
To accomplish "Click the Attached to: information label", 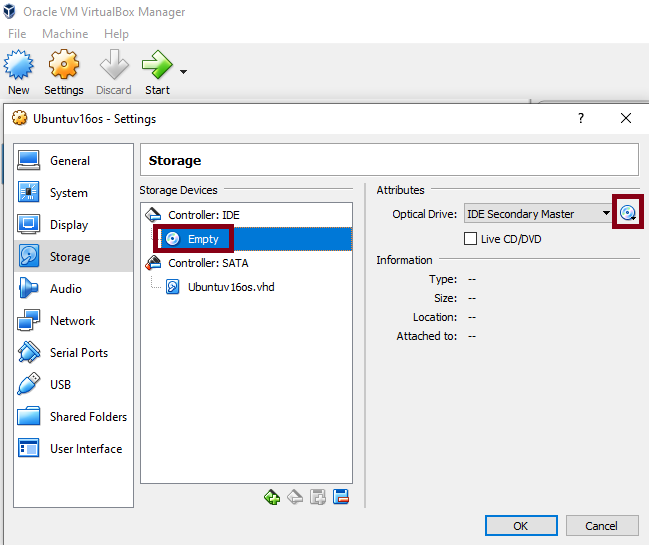I will point(427,336).
